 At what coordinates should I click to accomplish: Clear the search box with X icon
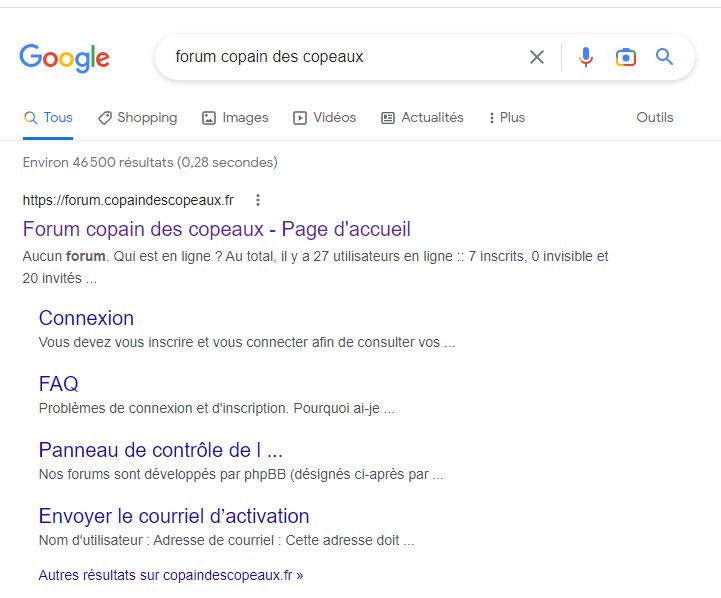[537, 57]
